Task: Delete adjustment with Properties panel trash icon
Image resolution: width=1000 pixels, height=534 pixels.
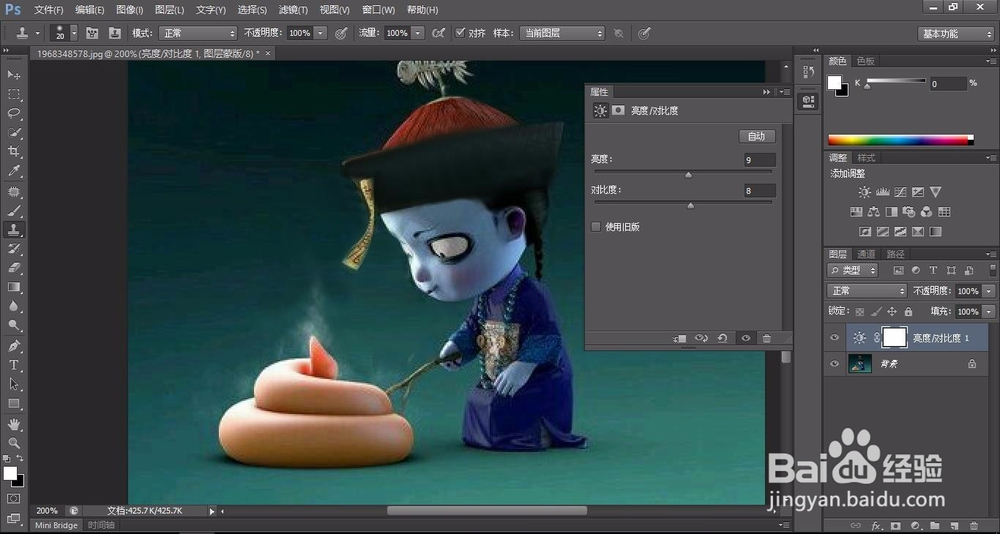Action: (x=767, y=339)
